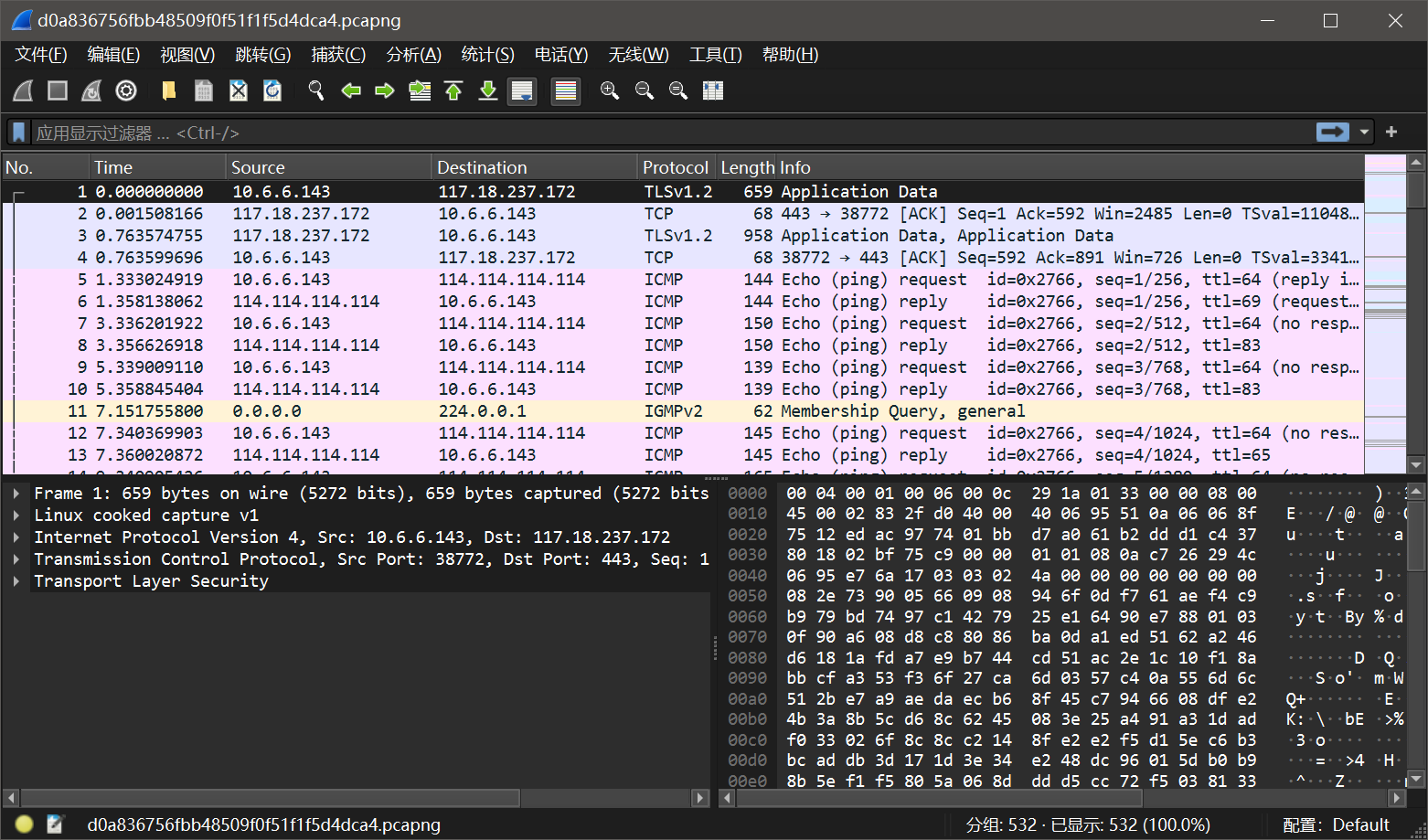The width and height of the screenshot is (1428, 840).
Task: Expand the Internet Protocol Version 4 node
Action: [x=16, y=537]
